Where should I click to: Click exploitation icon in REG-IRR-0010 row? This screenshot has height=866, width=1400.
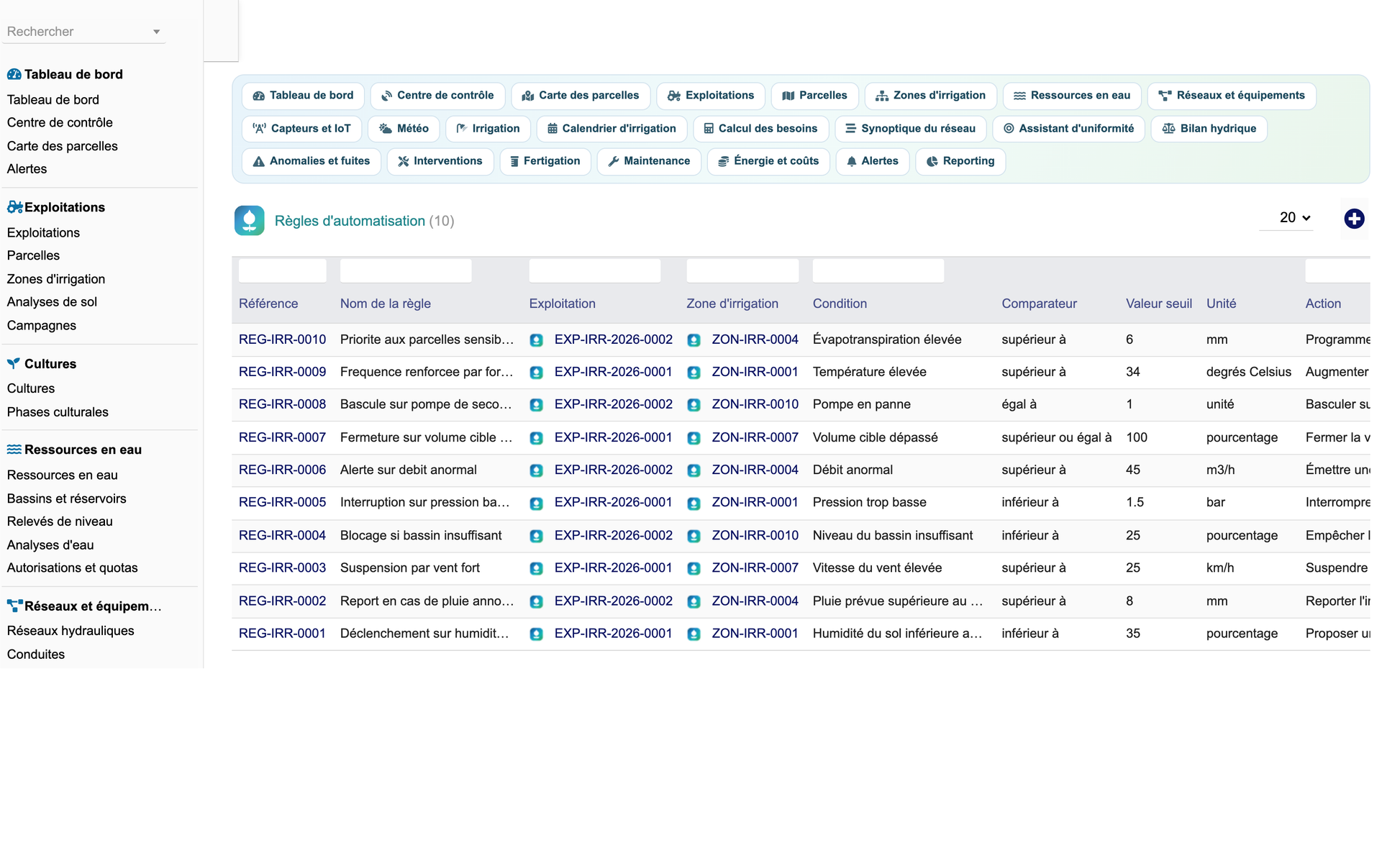click(x=536, y=340)
